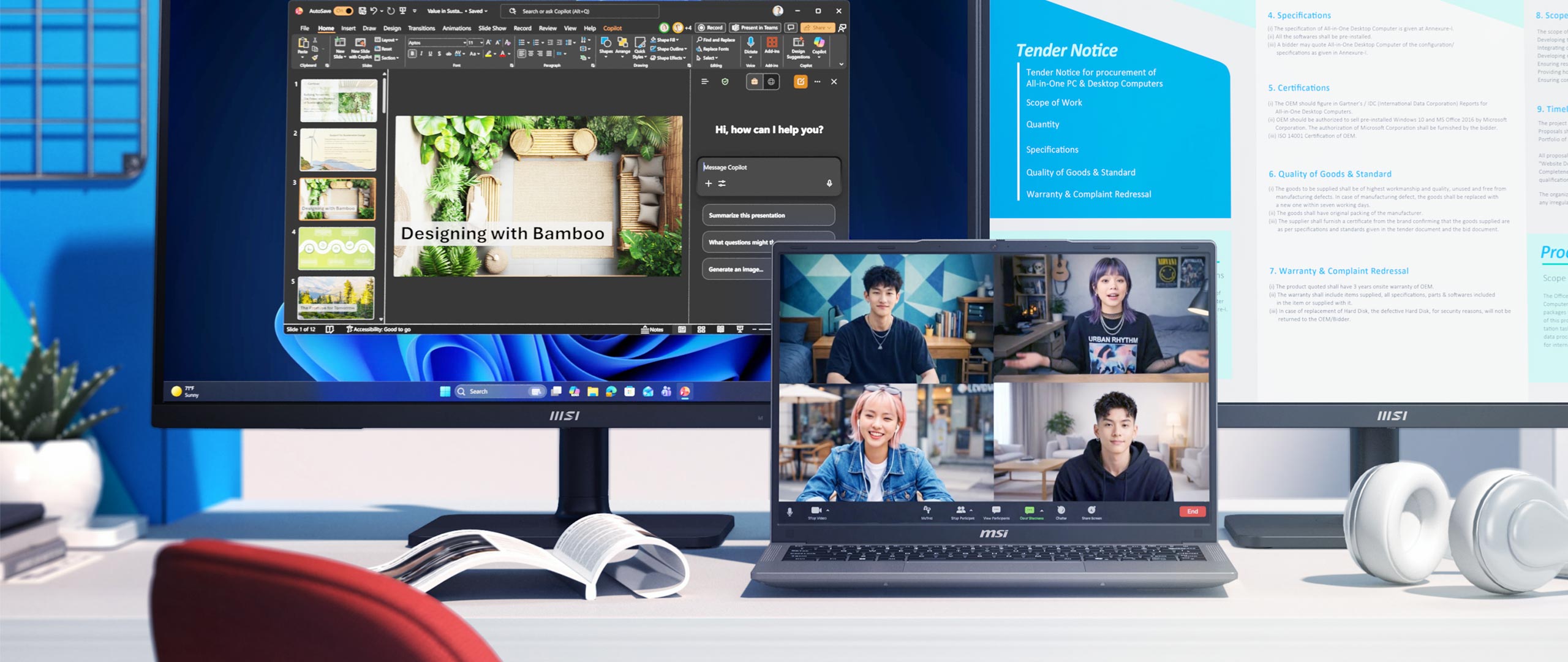Image resolution: width=1568 pixels, height=662 pixels.
Task: Click the Record button in PowerPoint
Action: (x=710, y=28)
